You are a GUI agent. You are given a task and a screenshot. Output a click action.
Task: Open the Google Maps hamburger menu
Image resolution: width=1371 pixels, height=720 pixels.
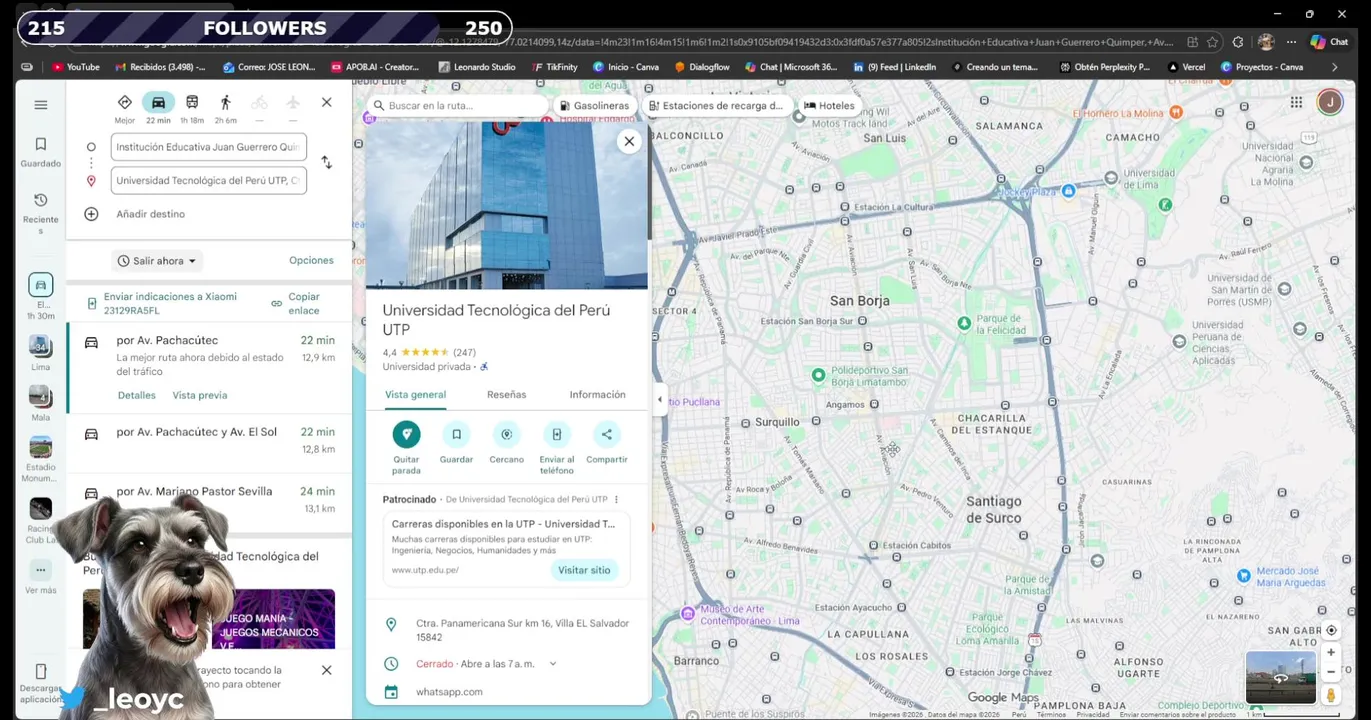click(x=41, y=105)
